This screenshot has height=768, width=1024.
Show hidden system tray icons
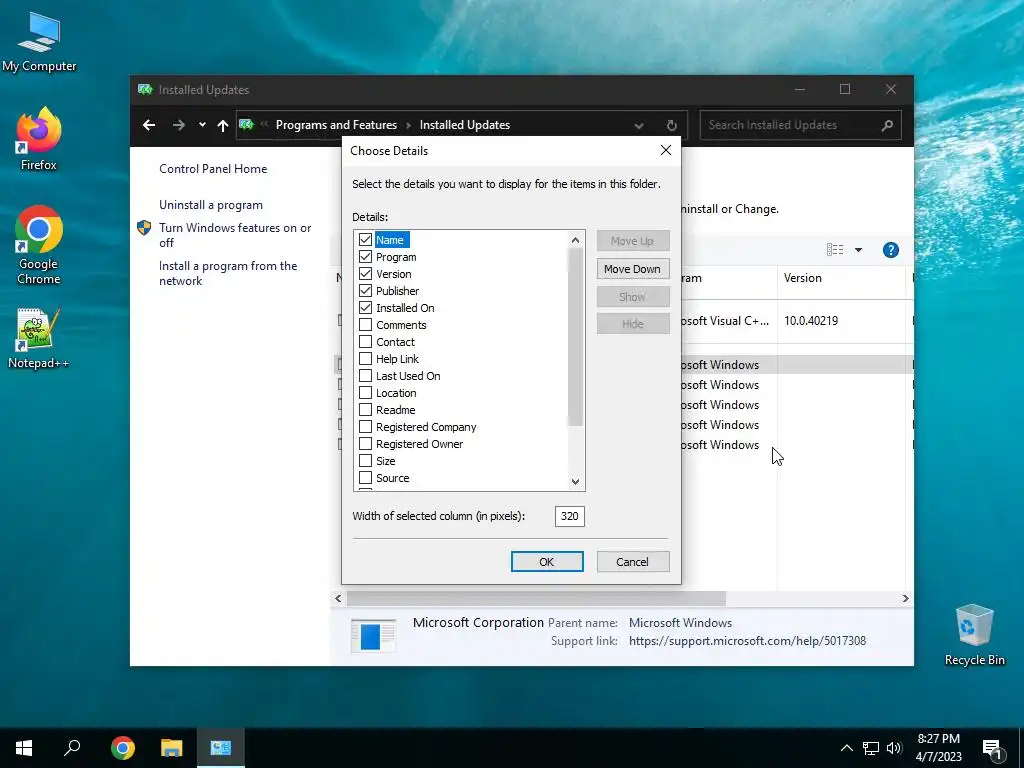[846, 748]
